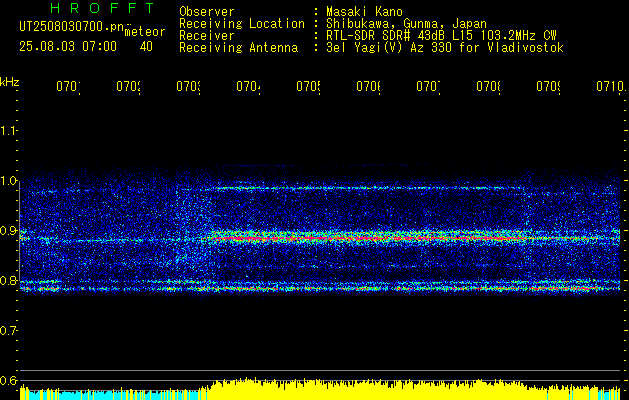
Task: Click the 0710 time marker
Action: point(610,87)
